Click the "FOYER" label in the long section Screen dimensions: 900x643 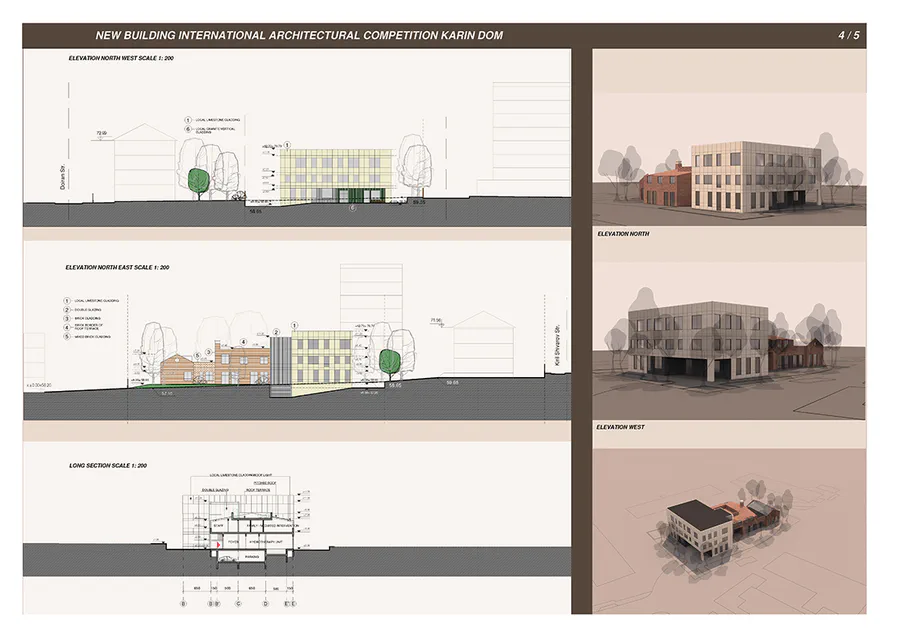[234, 541]
